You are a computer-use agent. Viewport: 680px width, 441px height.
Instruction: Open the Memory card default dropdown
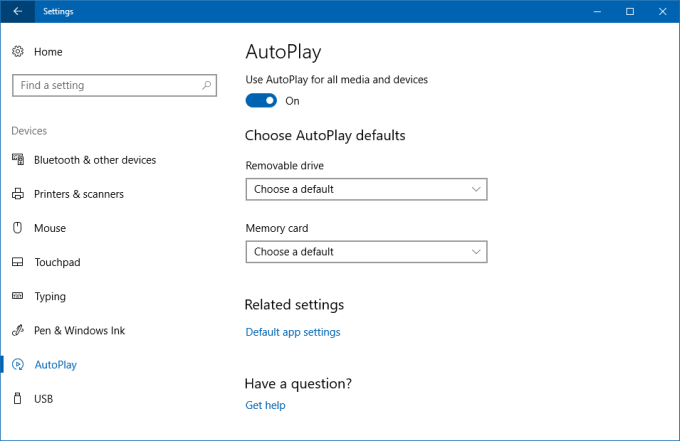tap(366, 252)
